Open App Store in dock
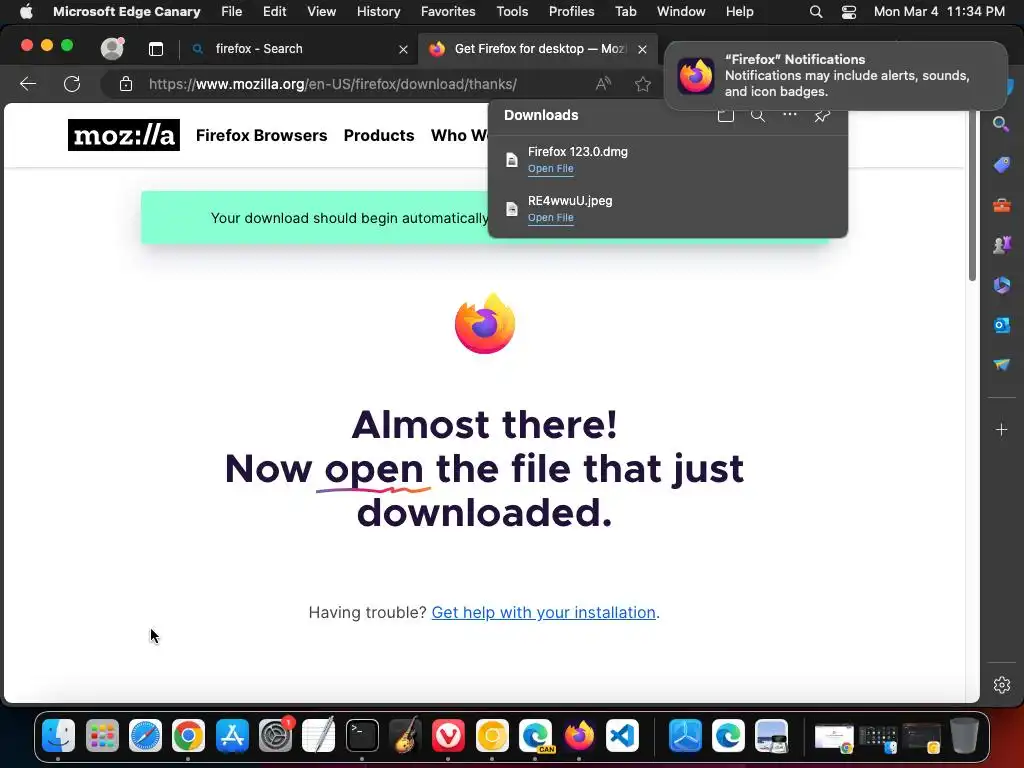Screen dimensions: 1024x768 232,736
